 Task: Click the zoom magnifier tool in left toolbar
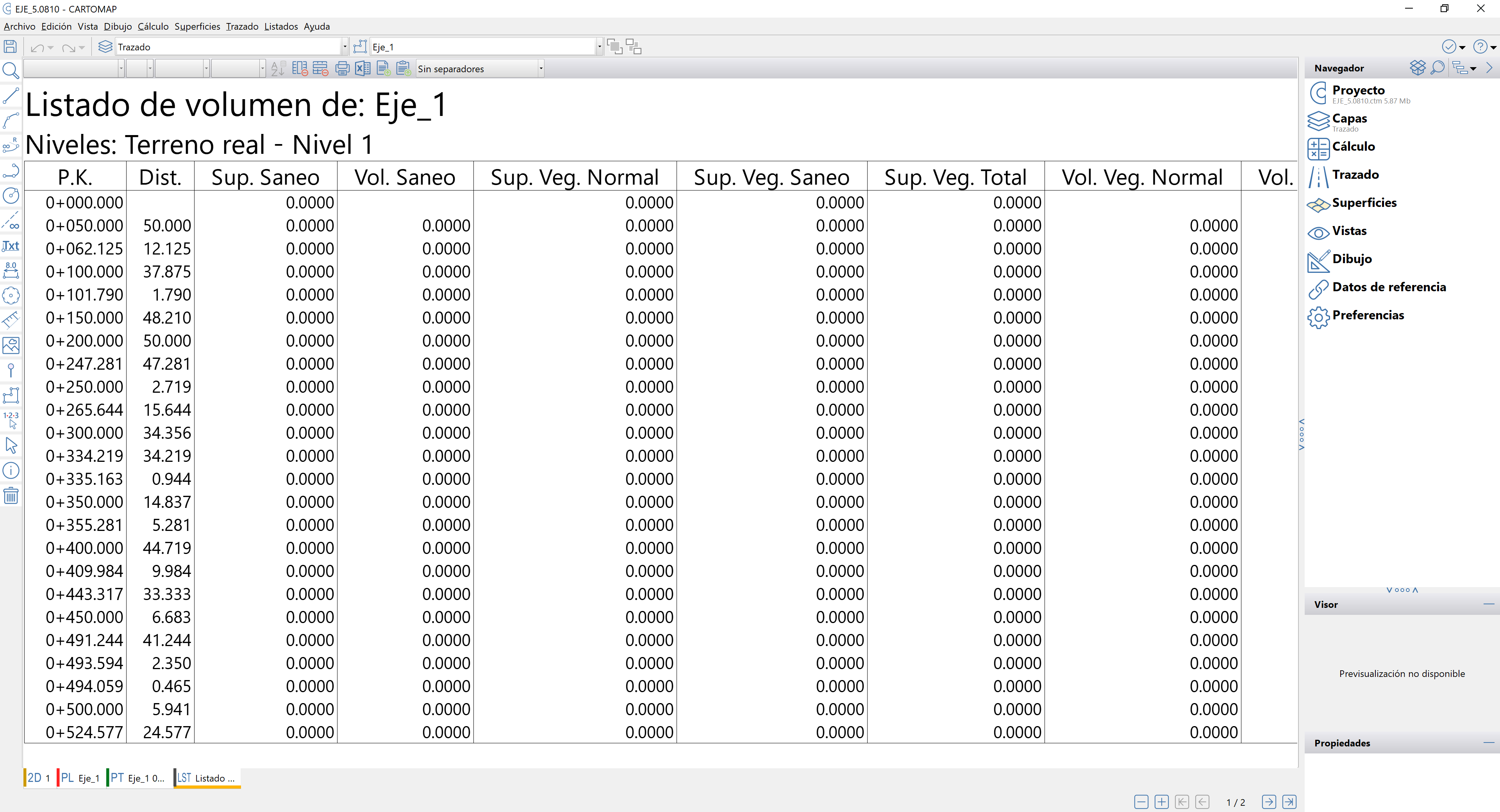pyautogui.click(x=11, y=71)
